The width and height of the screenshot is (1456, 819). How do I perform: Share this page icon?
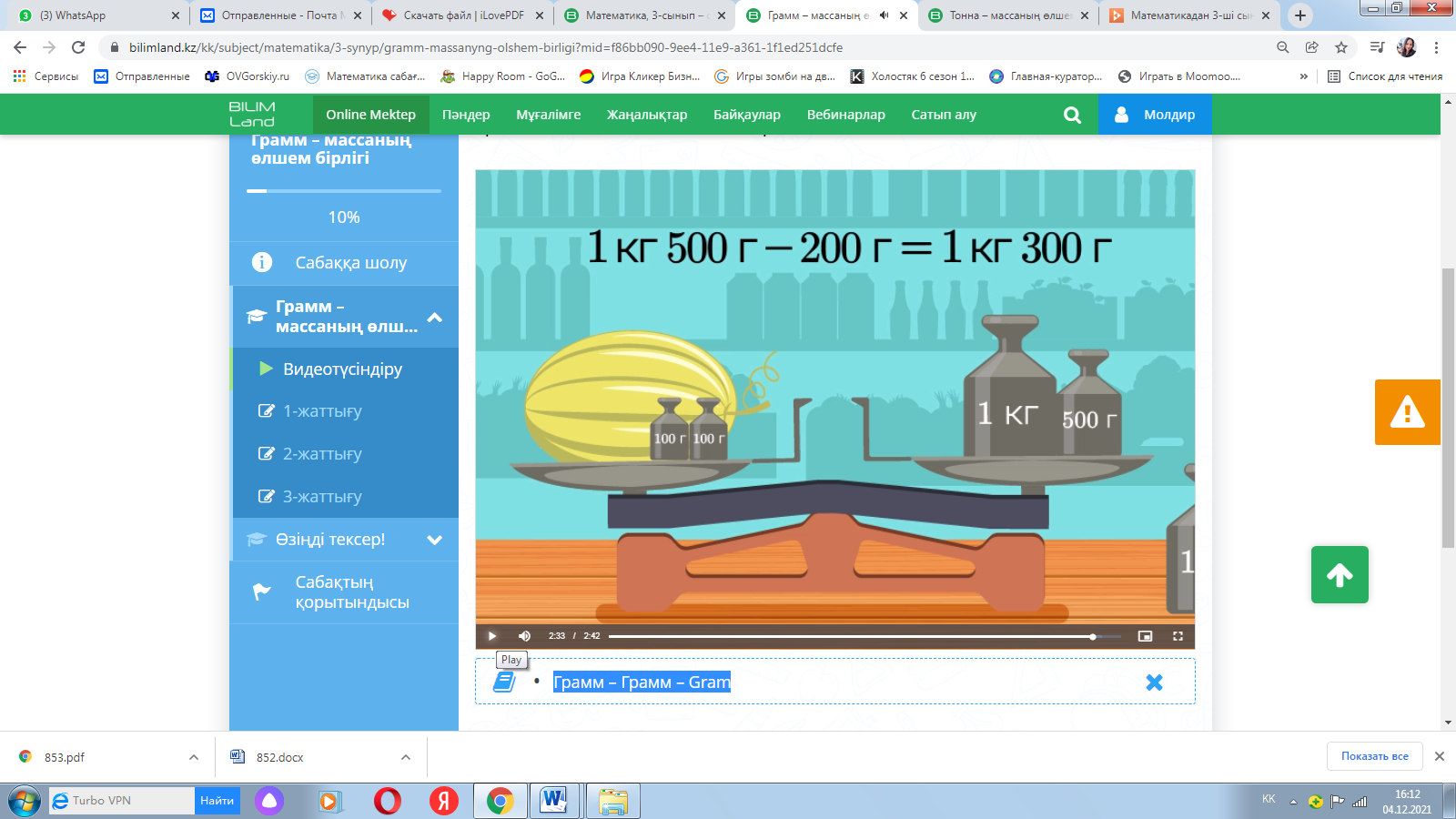pyautogui.click(x=1312, y=47)
